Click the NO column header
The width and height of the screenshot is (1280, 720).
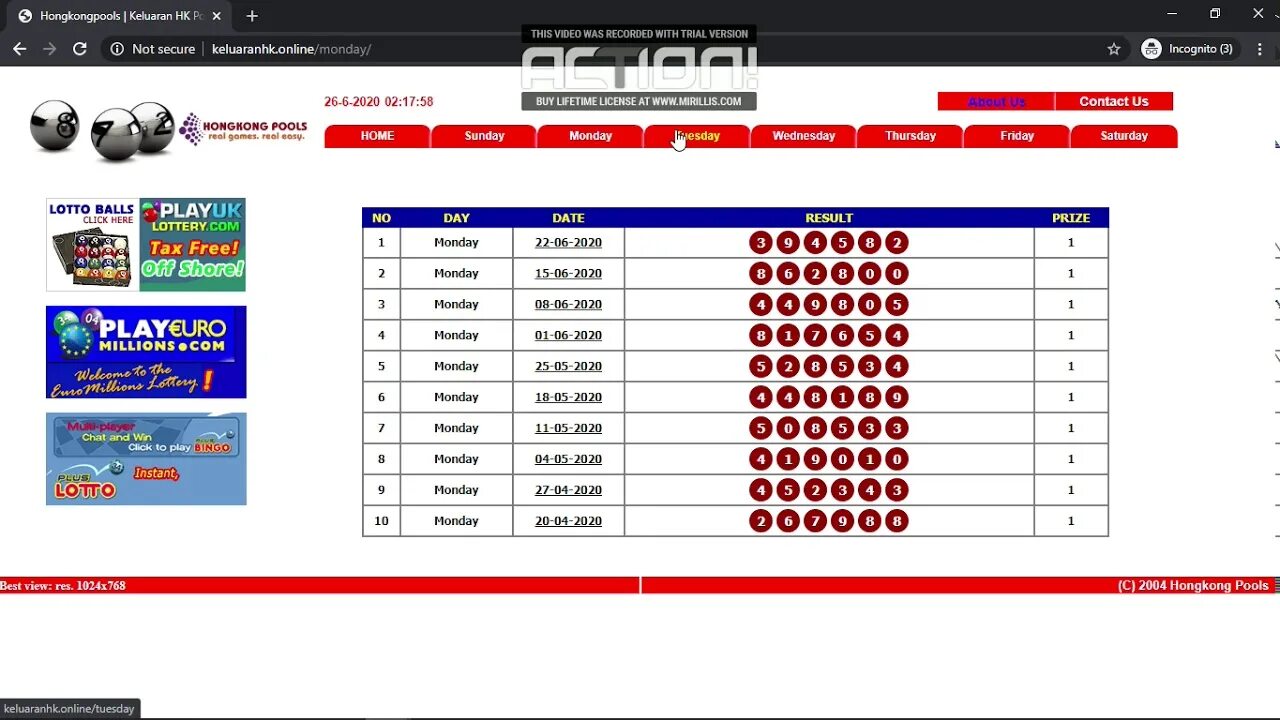tap(381, 218)
